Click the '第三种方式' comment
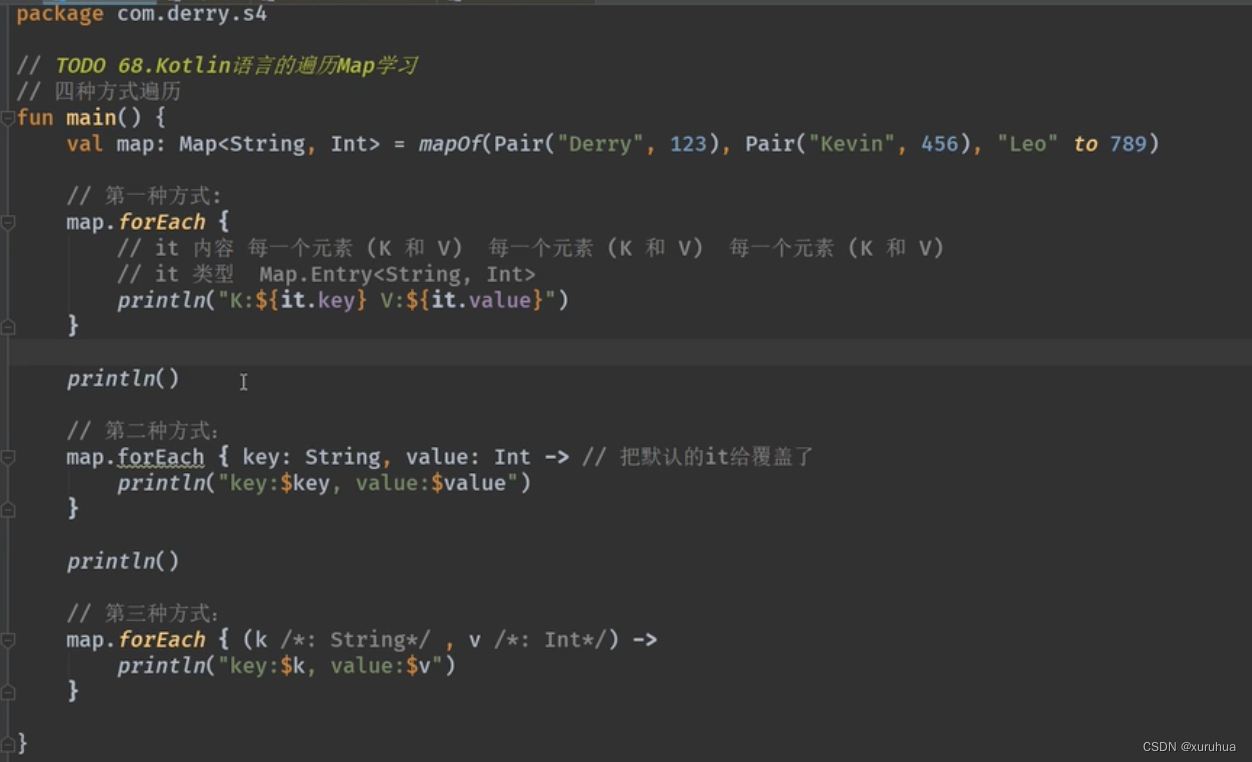The image size is (1252, 762). 144,613
